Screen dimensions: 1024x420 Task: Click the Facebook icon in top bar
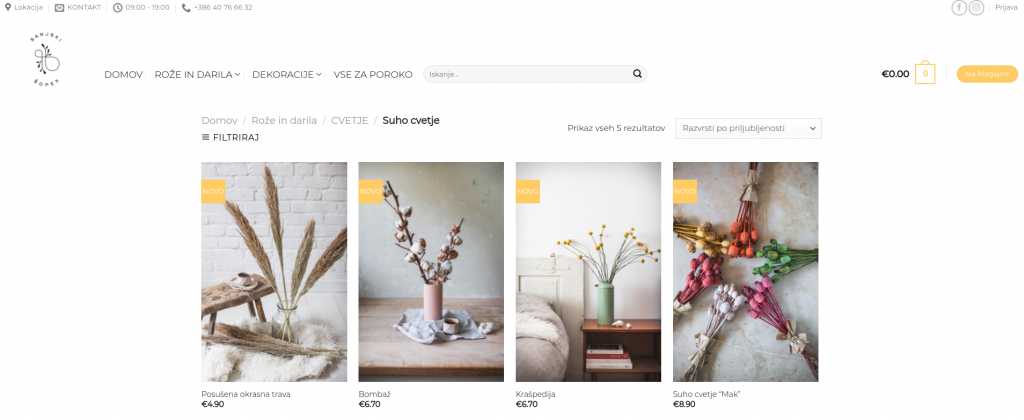point(959,8)
